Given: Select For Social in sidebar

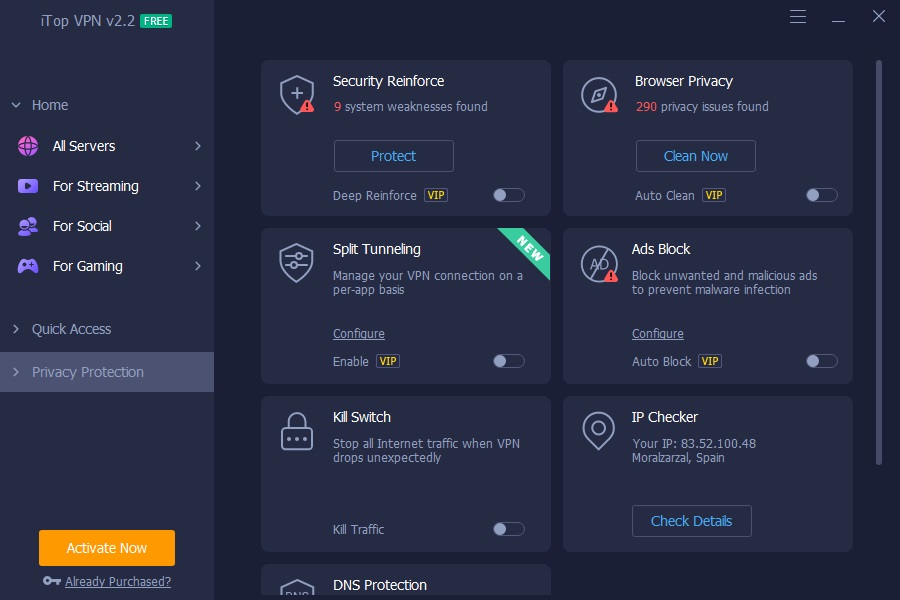Looking at the screenshot, I should coord(107,226).
